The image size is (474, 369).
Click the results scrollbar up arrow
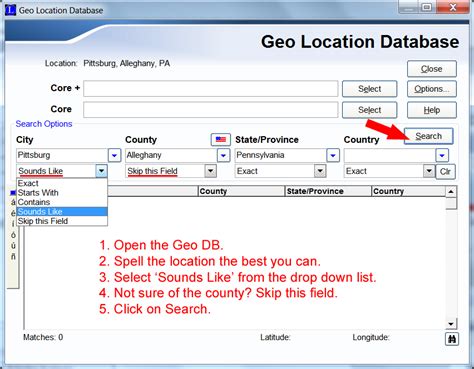click(x=451, y=192)
